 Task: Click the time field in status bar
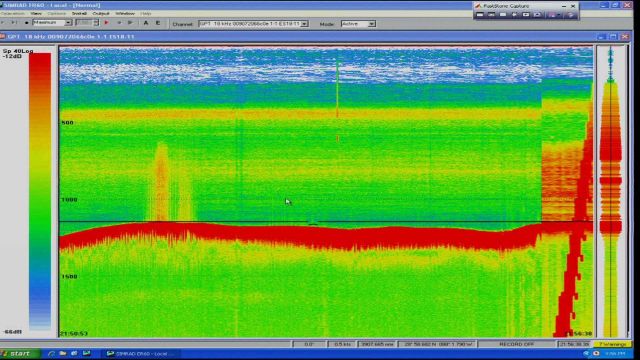575,344
